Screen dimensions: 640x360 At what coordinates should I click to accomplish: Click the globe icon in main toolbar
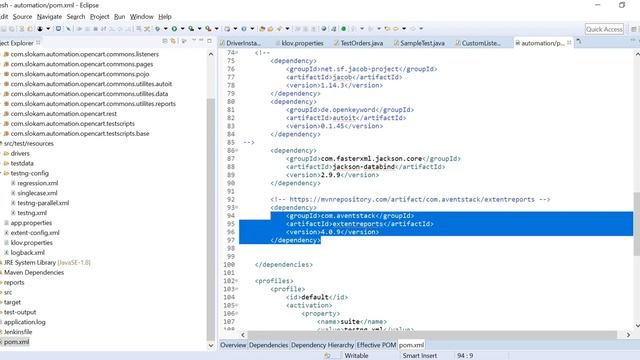point(324,29)
